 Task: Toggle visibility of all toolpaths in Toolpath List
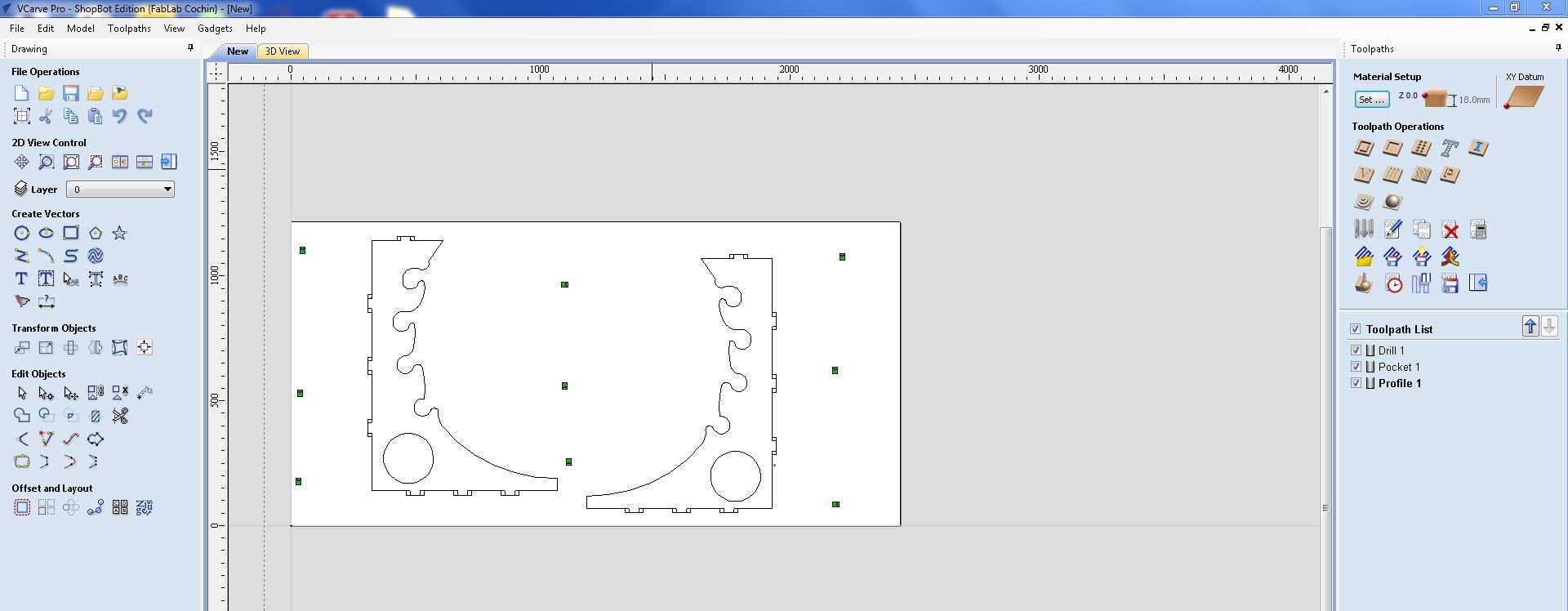coord(1356,329)
